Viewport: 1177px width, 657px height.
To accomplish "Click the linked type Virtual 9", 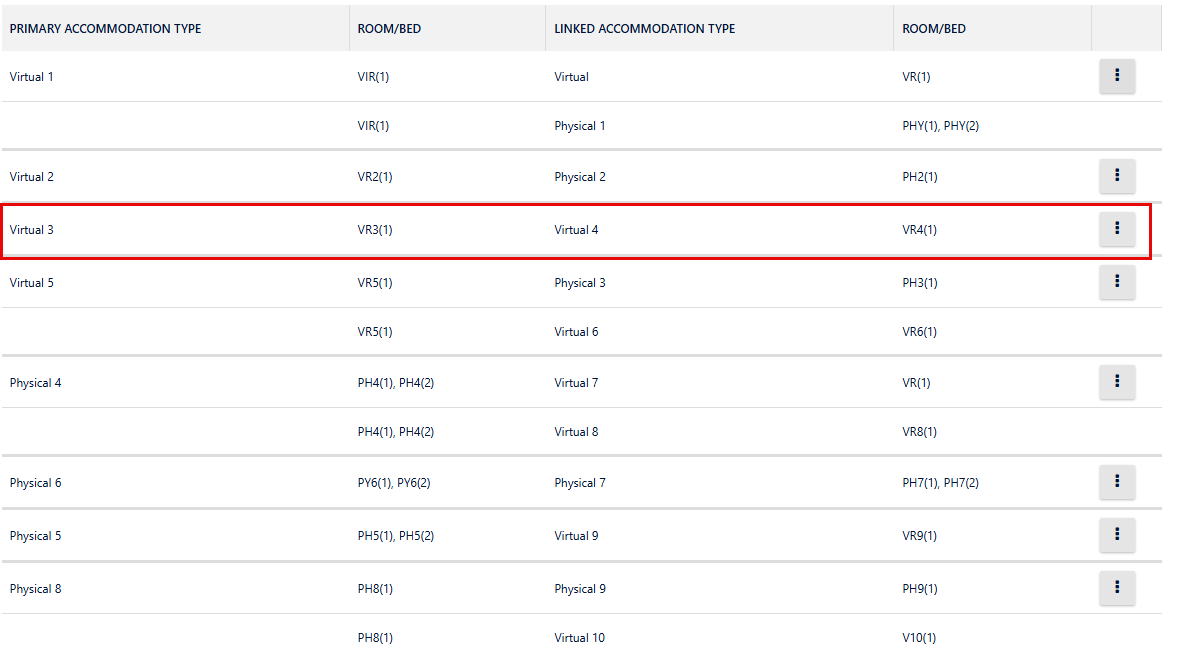I will click(x=577, y=536).
